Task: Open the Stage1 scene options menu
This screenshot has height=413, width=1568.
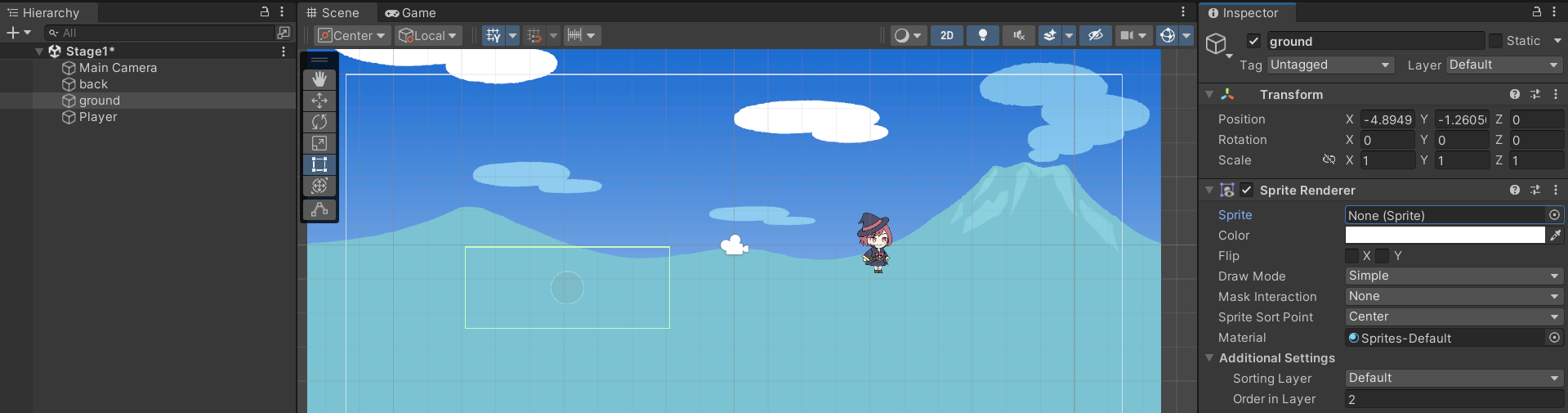Action: point(284,51)
